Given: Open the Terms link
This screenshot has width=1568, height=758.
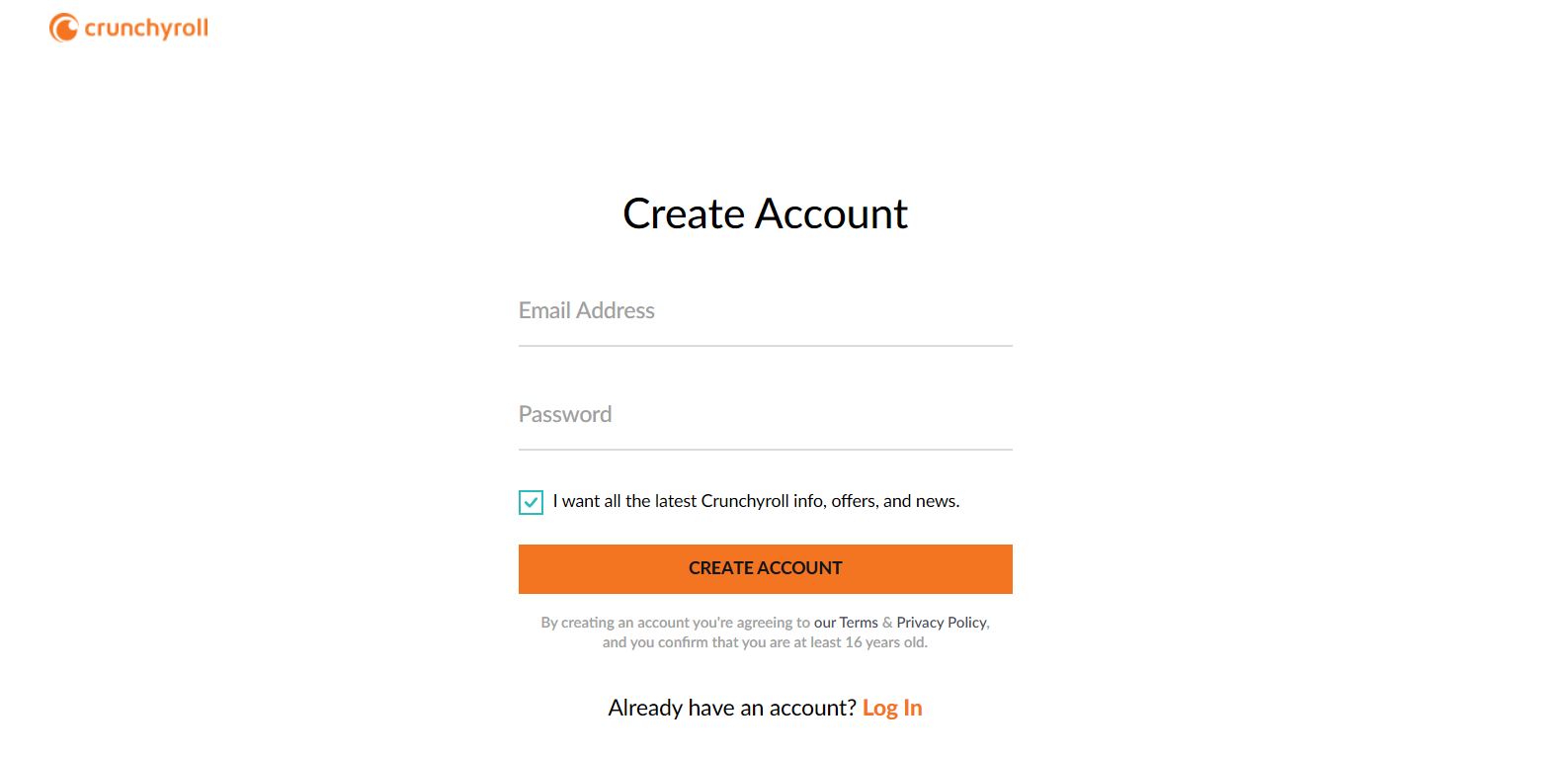Looking at the screenshot, I should (x=859, y=623).
